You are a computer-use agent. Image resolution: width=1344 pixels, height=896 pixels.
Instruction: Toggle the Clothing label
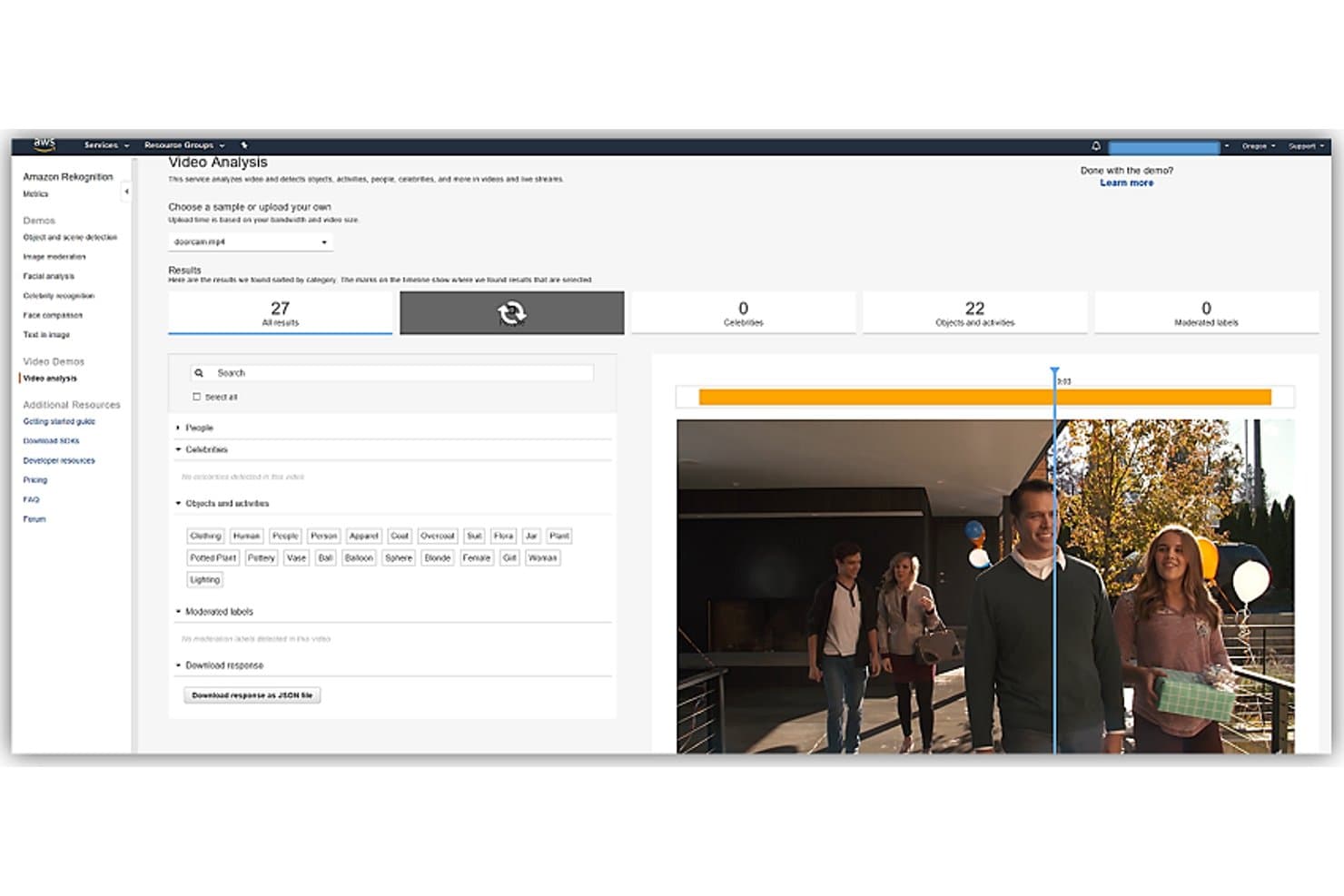pos(205,537)
